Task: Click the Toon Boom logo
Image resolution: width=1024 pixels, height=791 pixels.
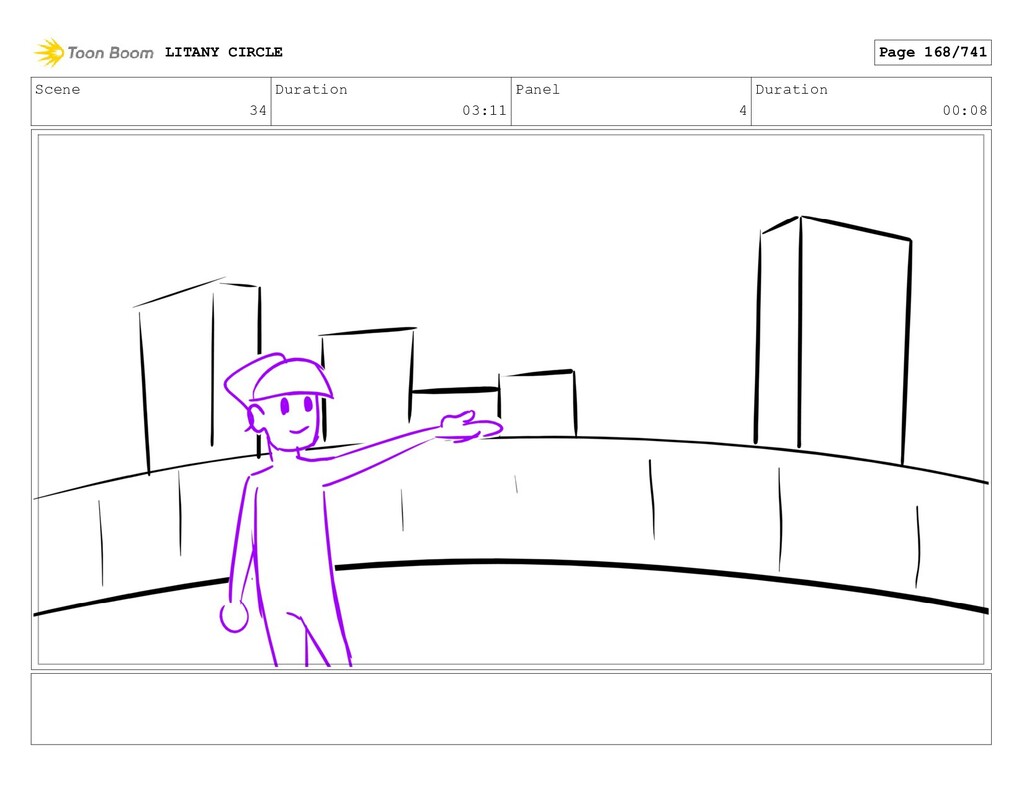Action: pos(94,52)
